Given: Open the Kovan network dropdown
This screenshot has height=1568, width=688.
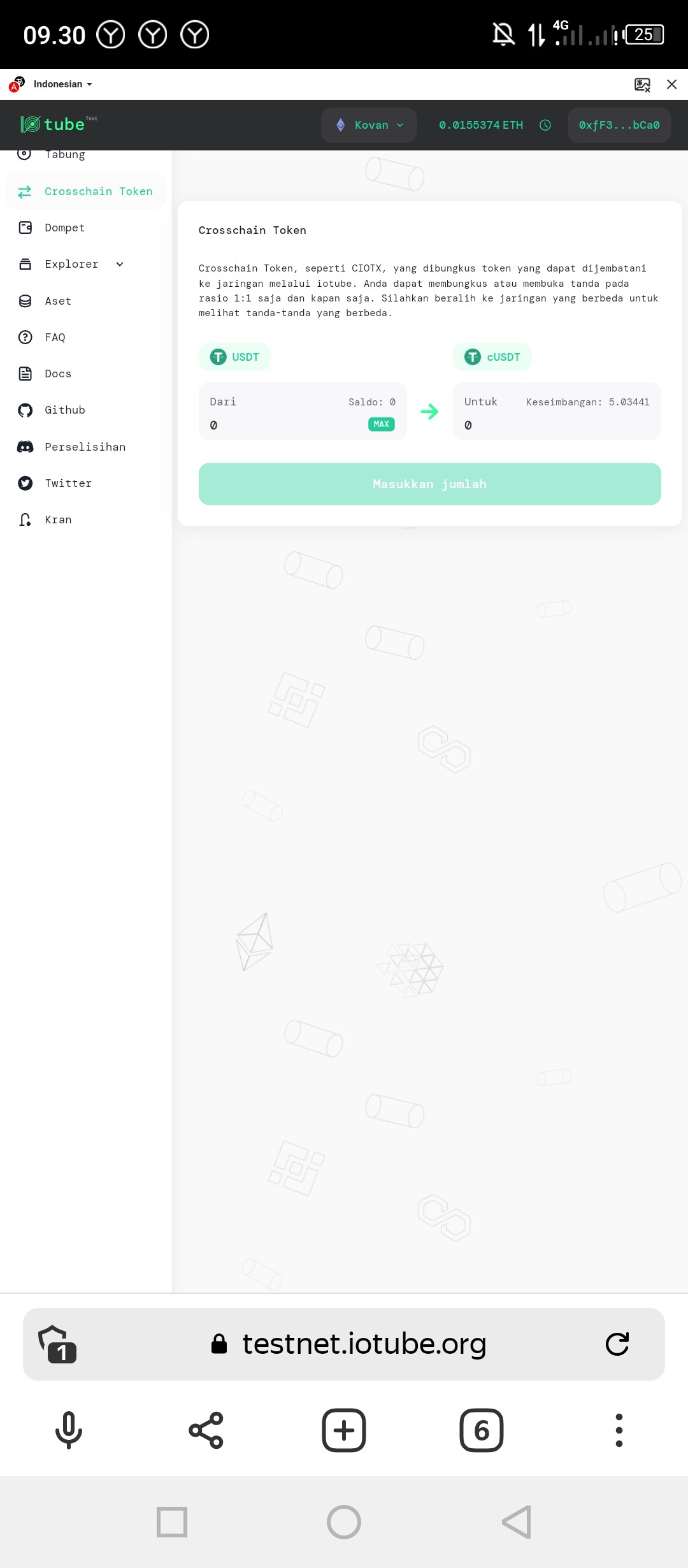Looking at the screenshot, I should click(x=369, y=125).
